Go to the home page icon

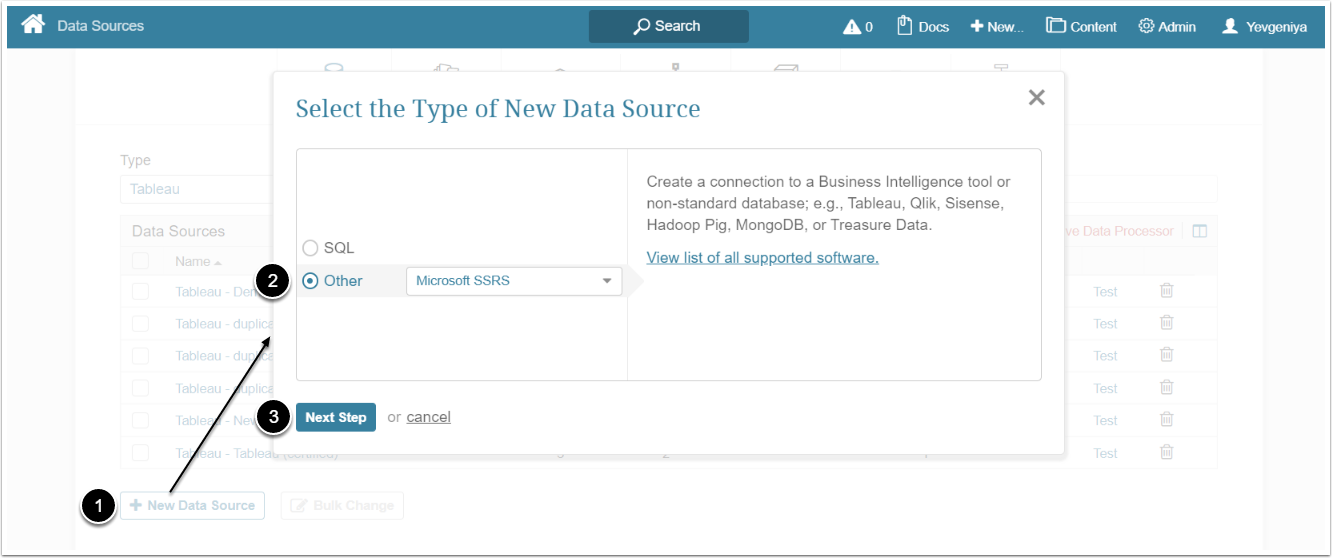click(x=33, y=25)
